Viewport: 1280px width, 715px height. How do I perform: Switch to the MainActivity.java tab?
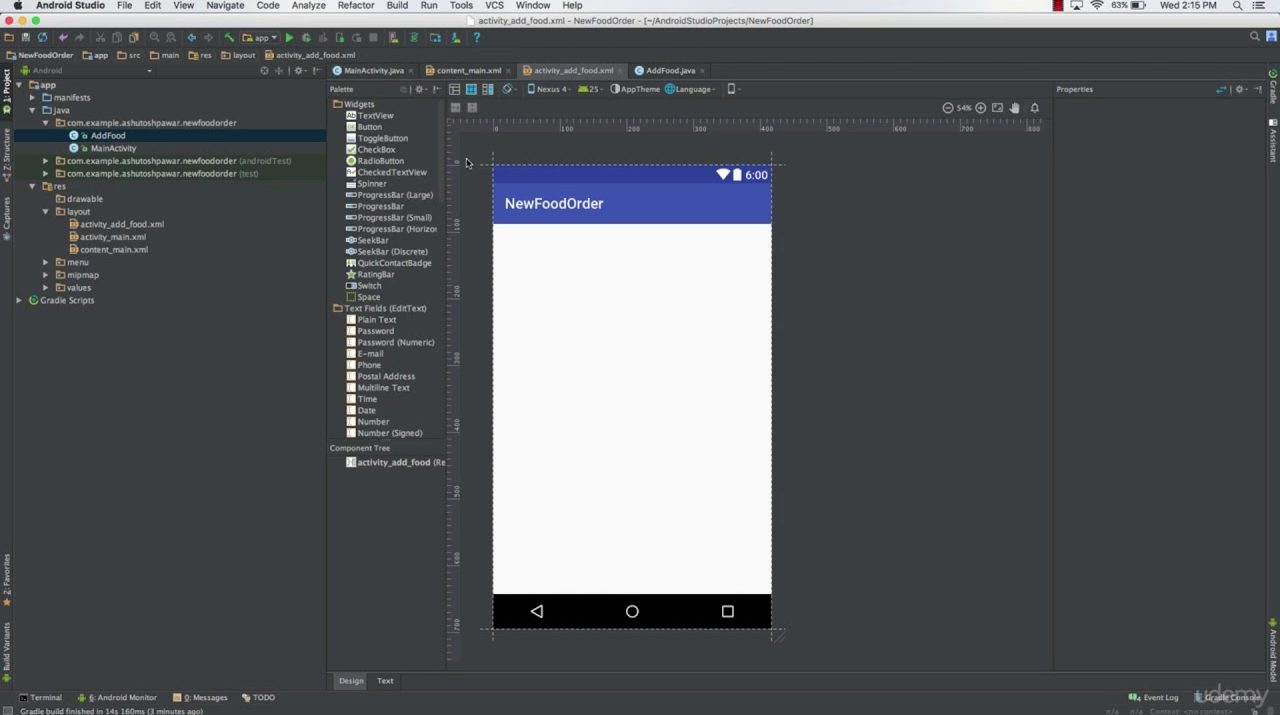(372, 71)
